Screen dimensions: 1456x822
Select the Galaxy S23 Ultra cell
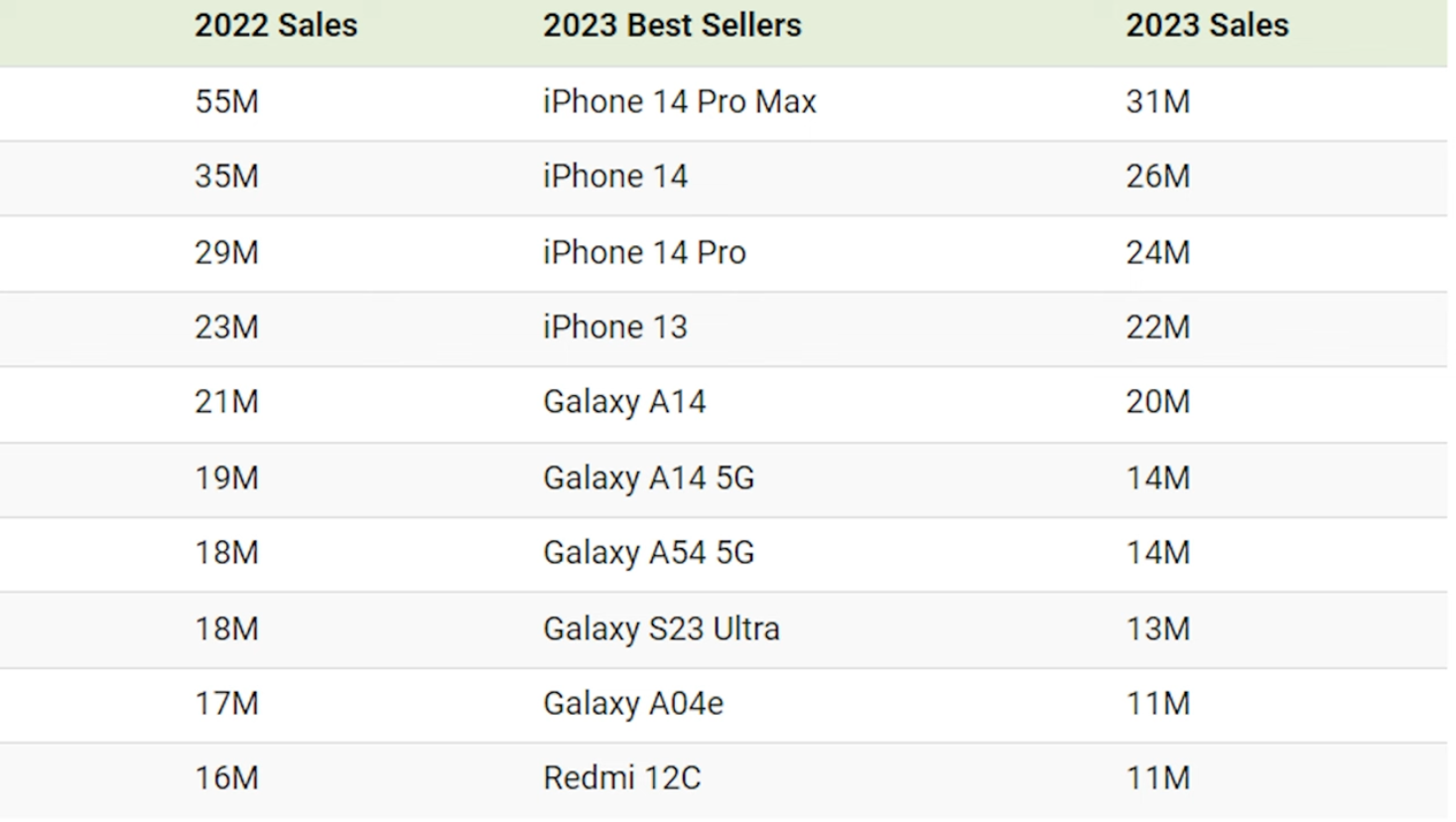tap(662, 628)
